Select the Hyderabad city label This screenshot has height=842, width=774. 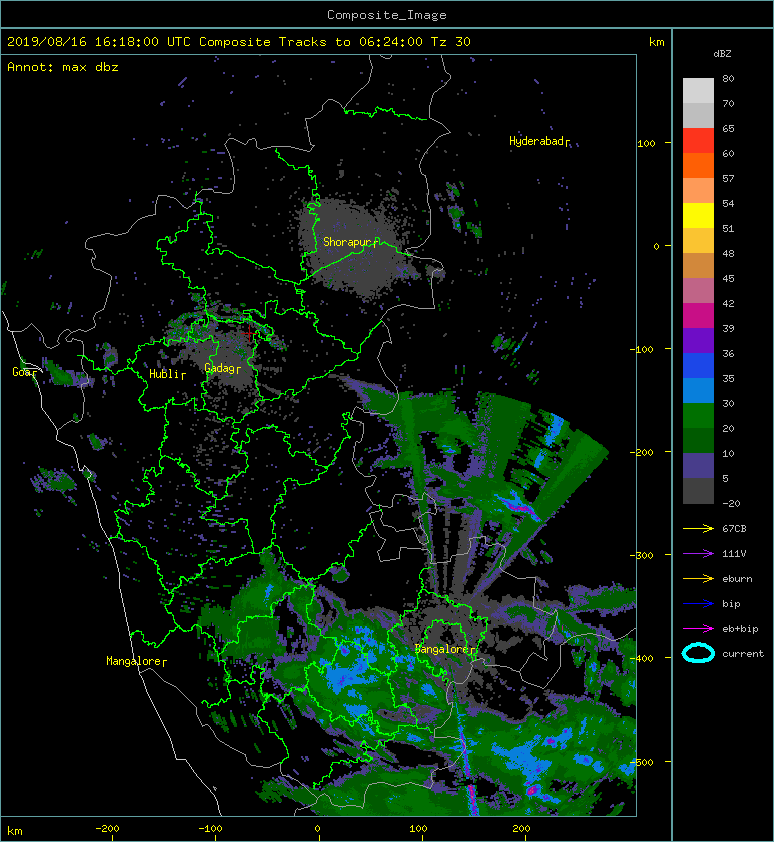tap(539, 141)
